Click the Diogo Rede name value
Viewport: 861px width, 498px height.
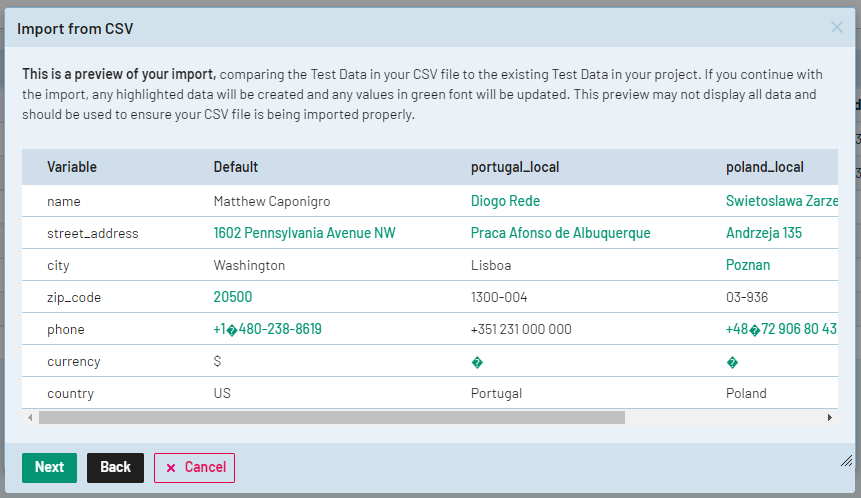coord(505,201)
